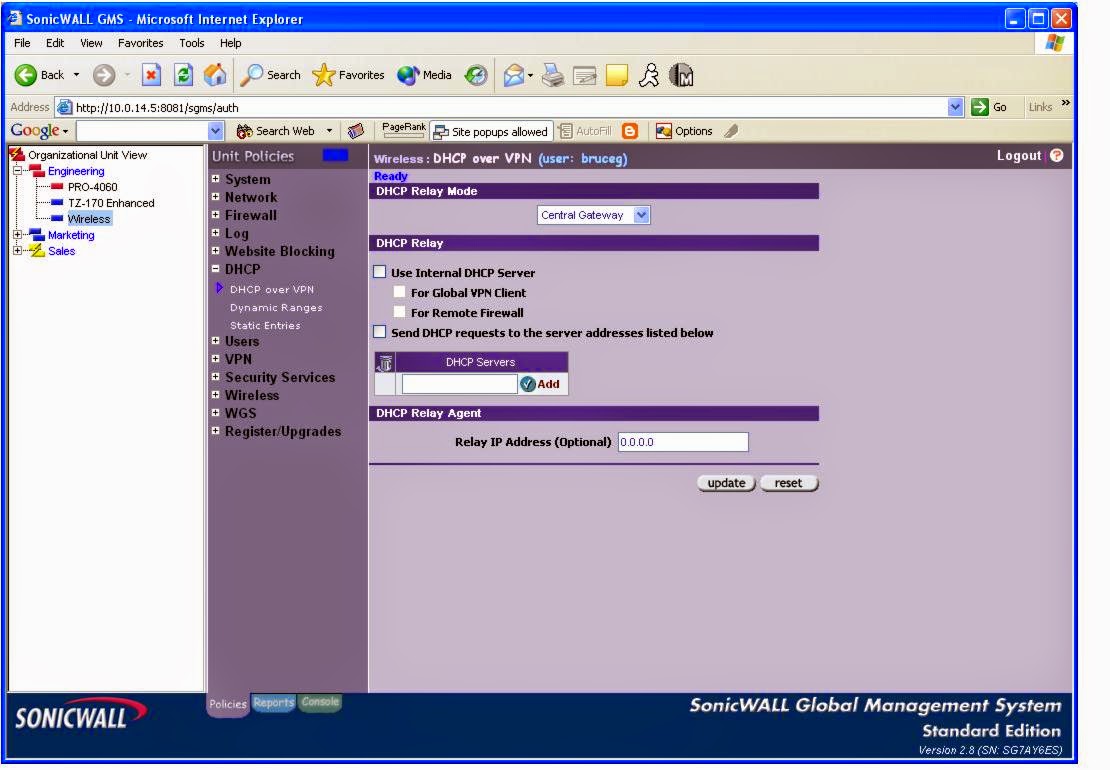Click the Mail envelope toolbar icon
The height and width of the screenshot is (770, 1110).
514,75
